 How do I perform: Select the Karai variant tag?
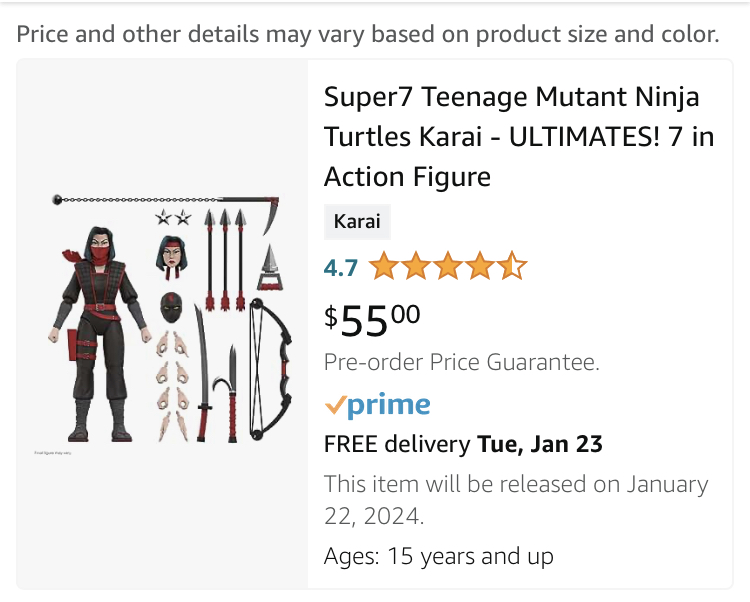pos(357,222)
